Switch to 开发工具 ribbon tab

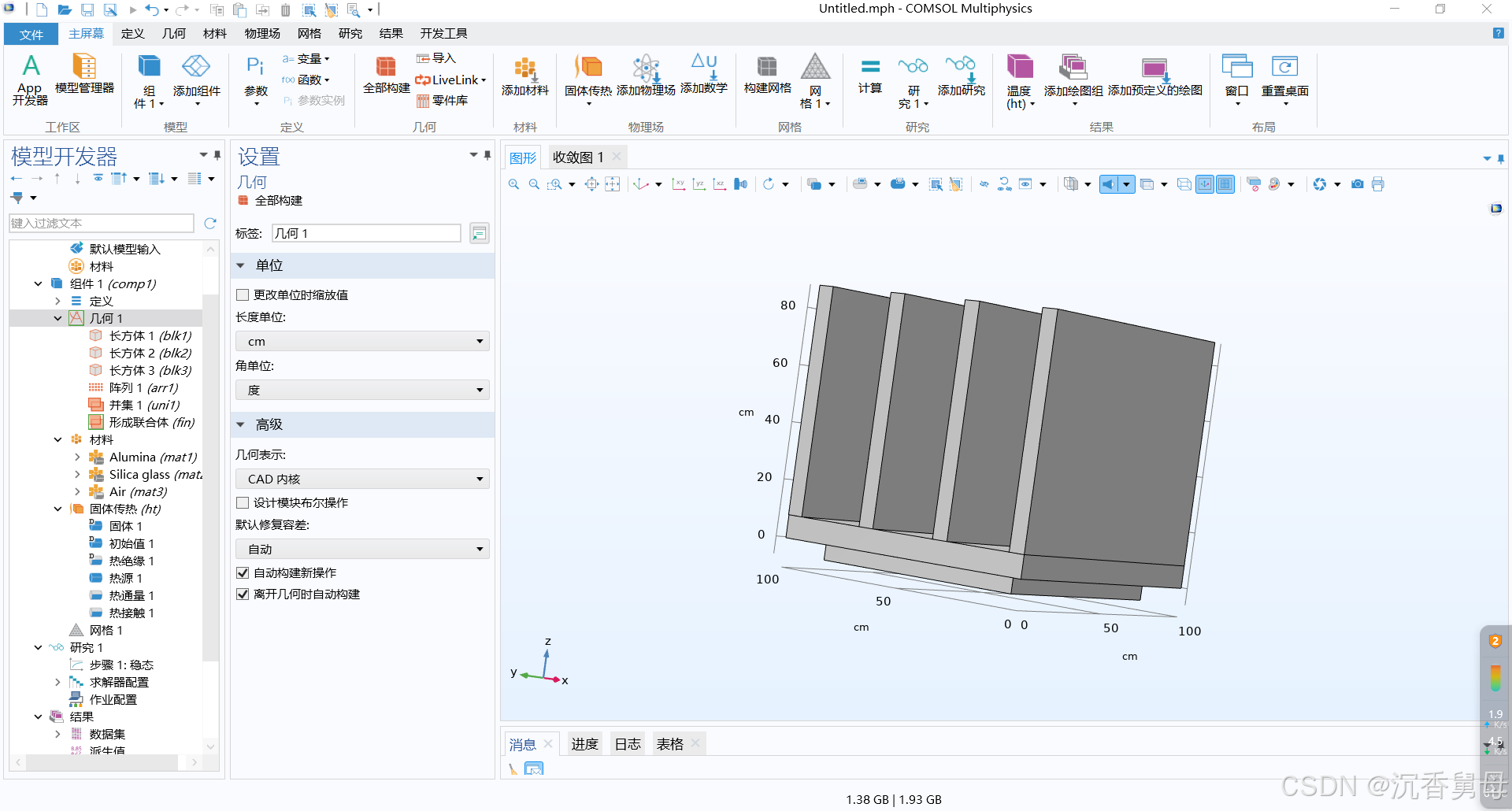[x=443, y=34]
